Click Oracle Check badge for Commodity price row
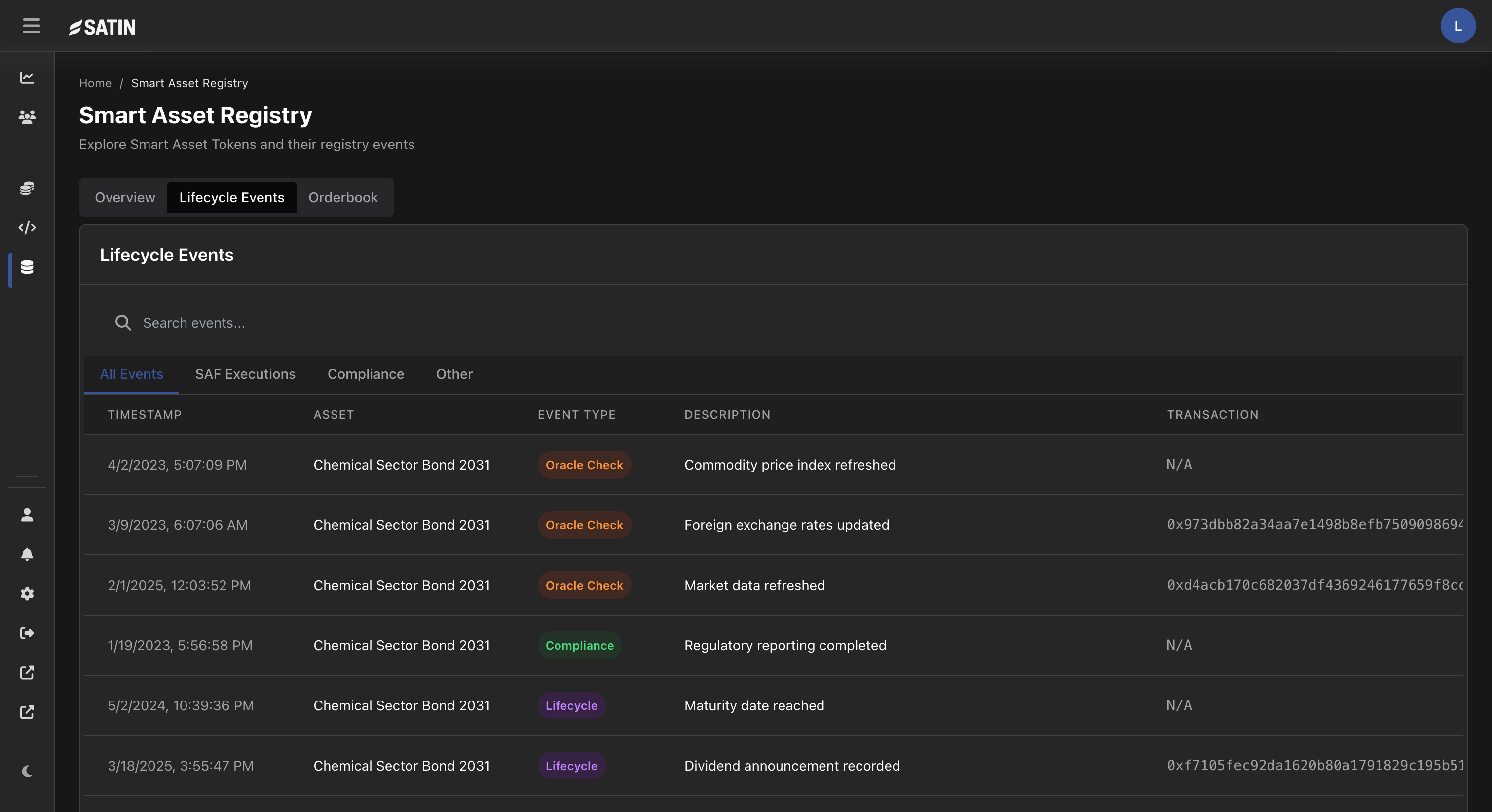 tap(584, 465)
